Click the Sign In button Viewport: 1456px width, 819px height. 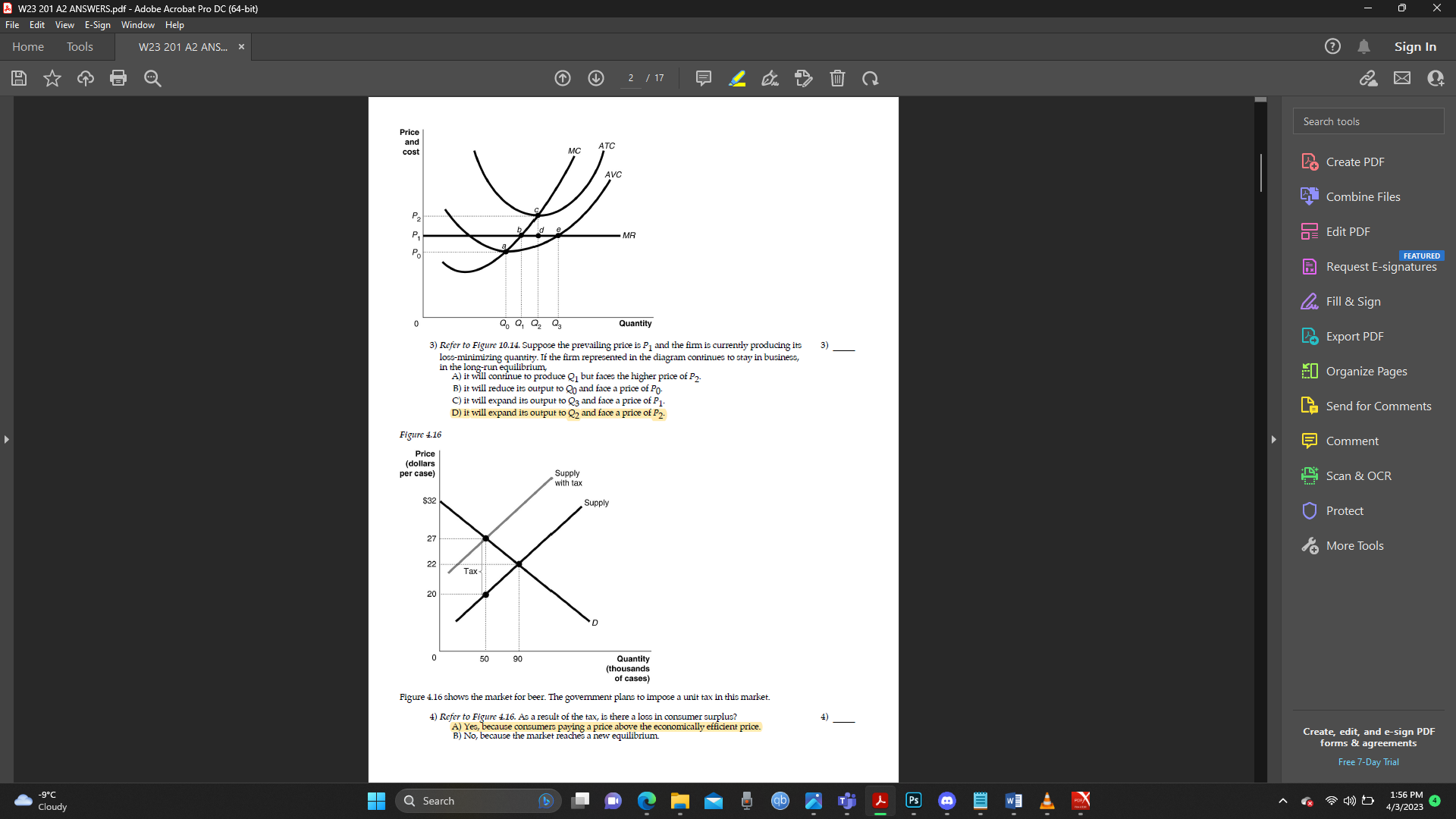click(1414, 46)
